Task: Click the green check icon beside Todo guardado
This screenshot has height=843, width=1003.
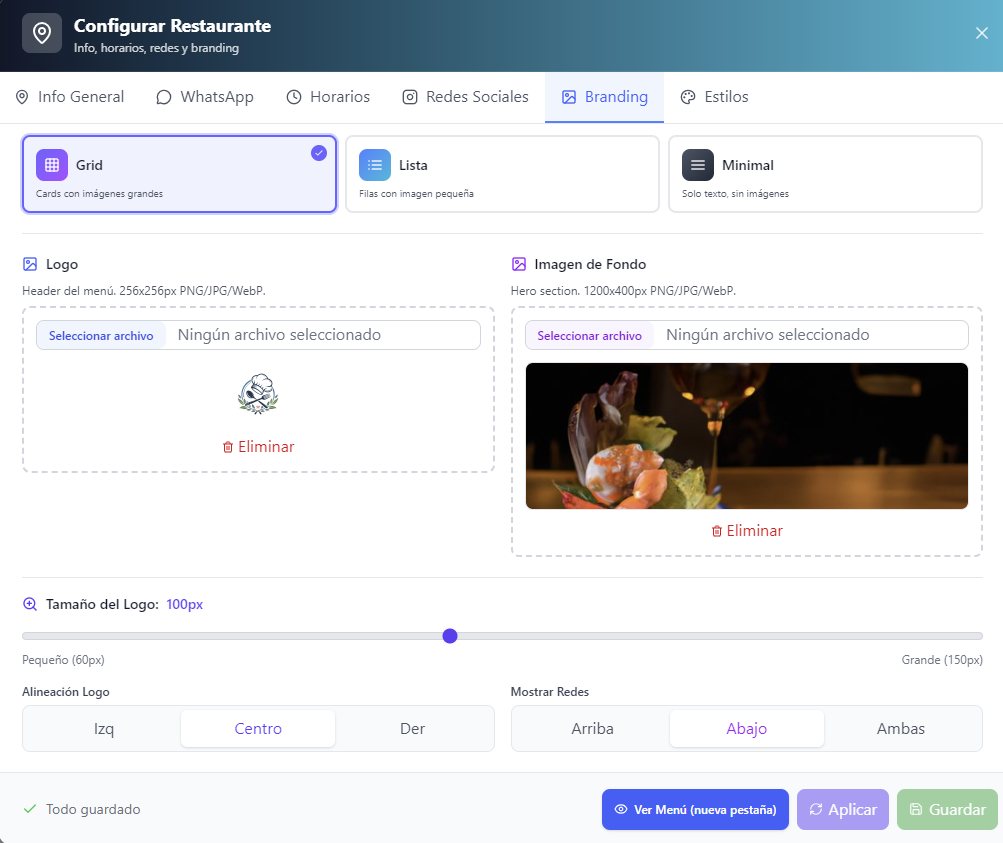Action: point(30,809)
